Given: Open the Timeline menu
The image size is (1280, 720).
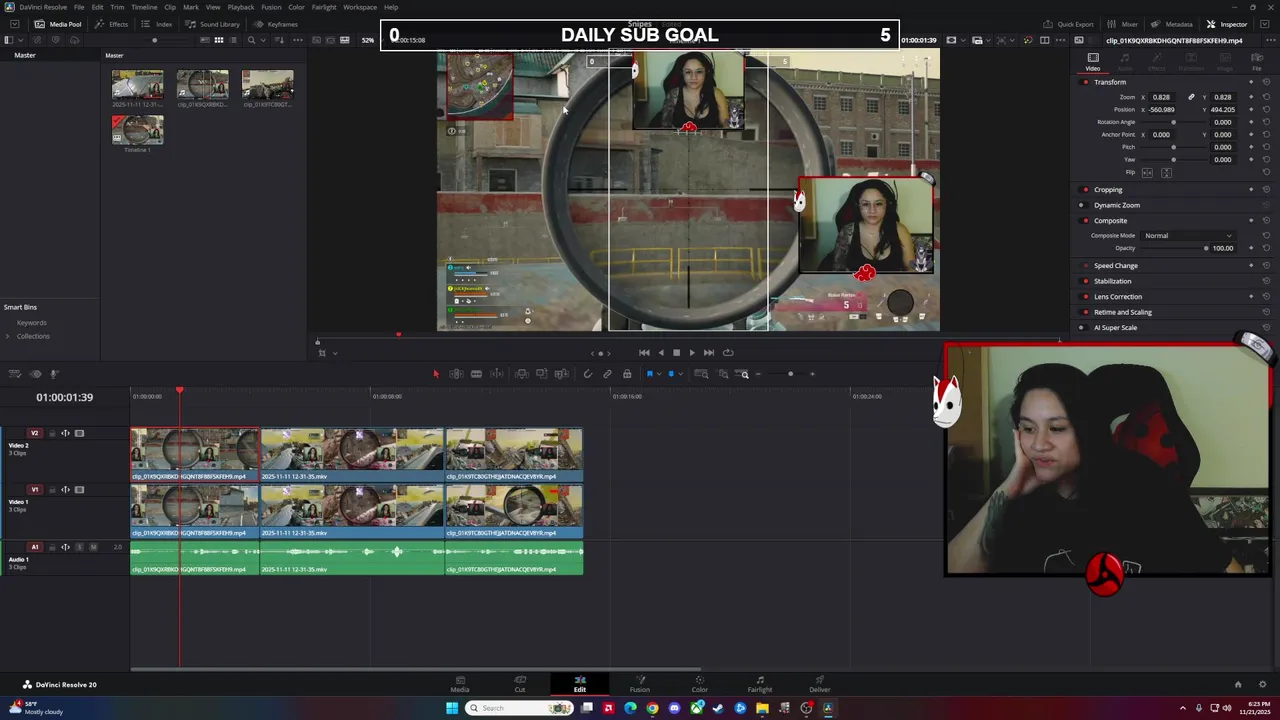Looking at the screenshot, I should click(x=144, y=7).
